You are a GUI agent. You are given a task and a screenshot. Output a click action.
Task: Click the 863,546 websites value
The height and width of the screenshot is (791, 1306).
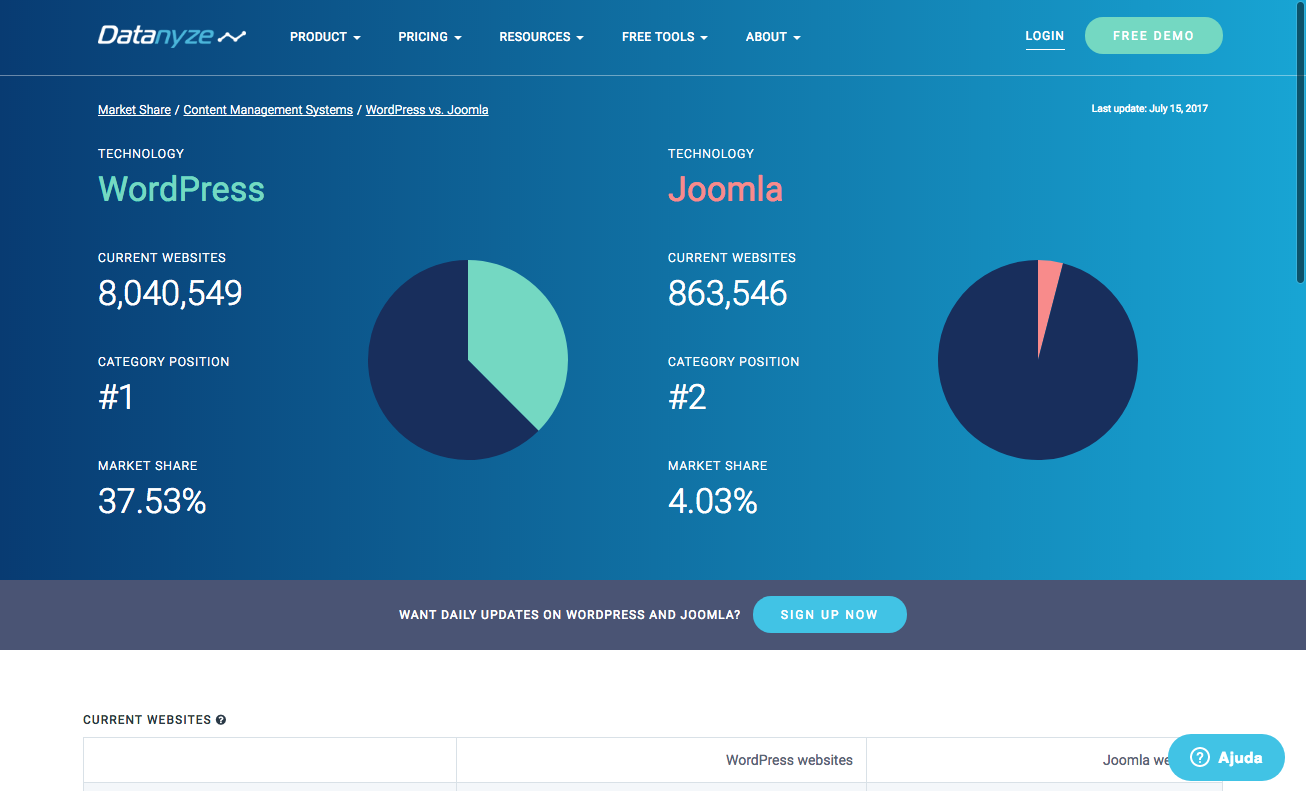coord(727,294)
